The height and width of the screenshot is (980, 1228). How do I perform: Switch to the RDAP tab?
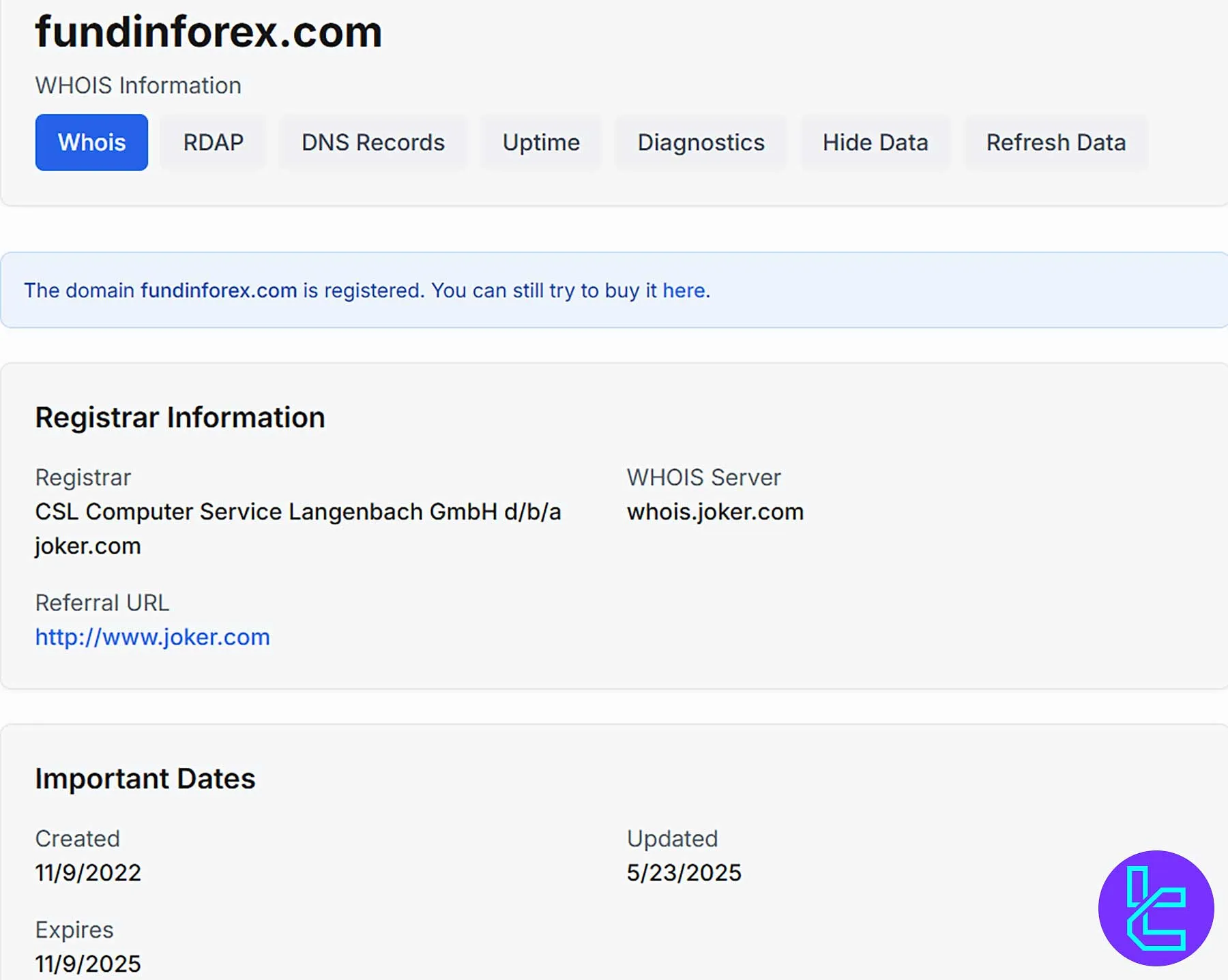[213, 143]
